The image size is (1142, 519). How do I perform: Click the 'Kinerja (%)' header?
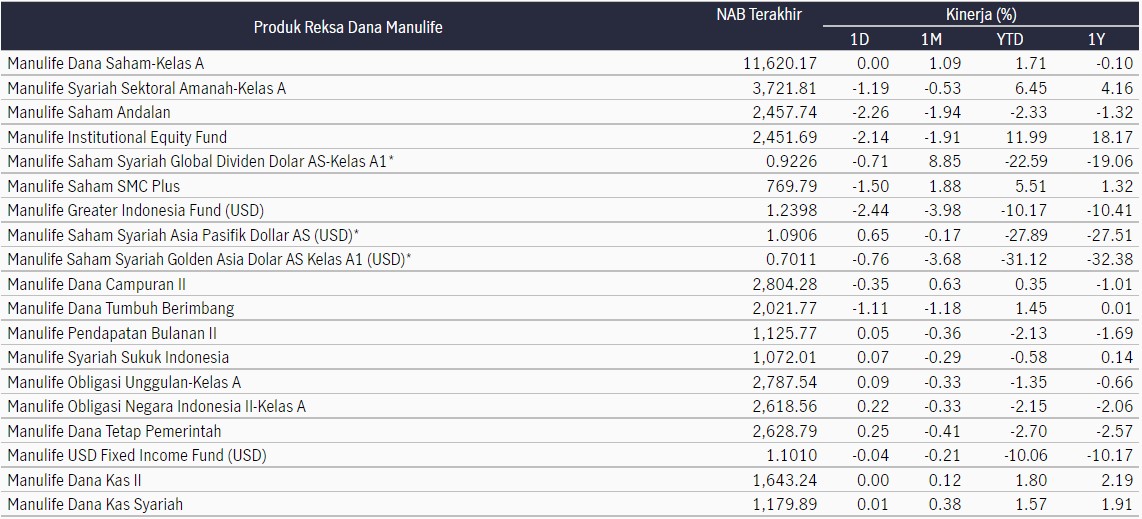[981, 15]
